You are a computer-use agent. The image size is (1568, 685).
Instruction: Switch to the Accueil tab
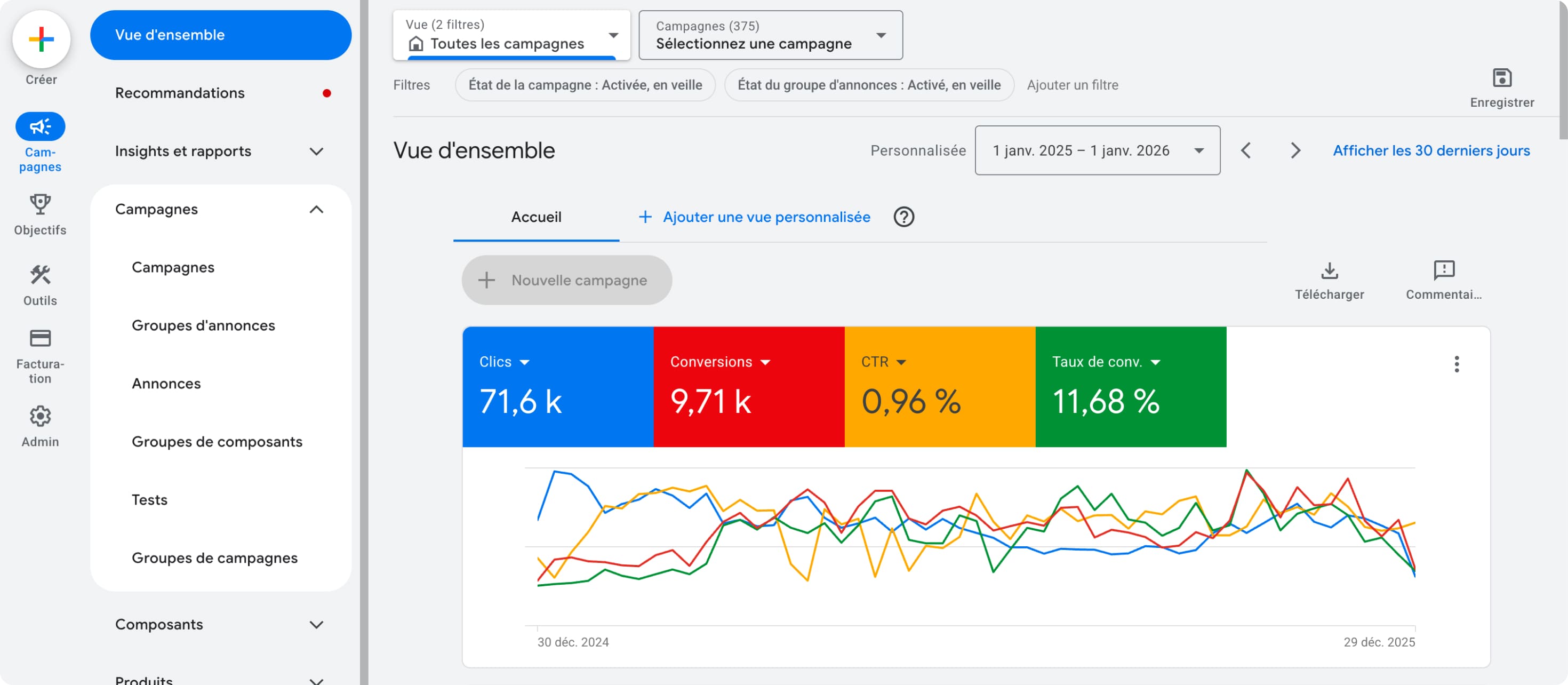click(x=535, y=217)
